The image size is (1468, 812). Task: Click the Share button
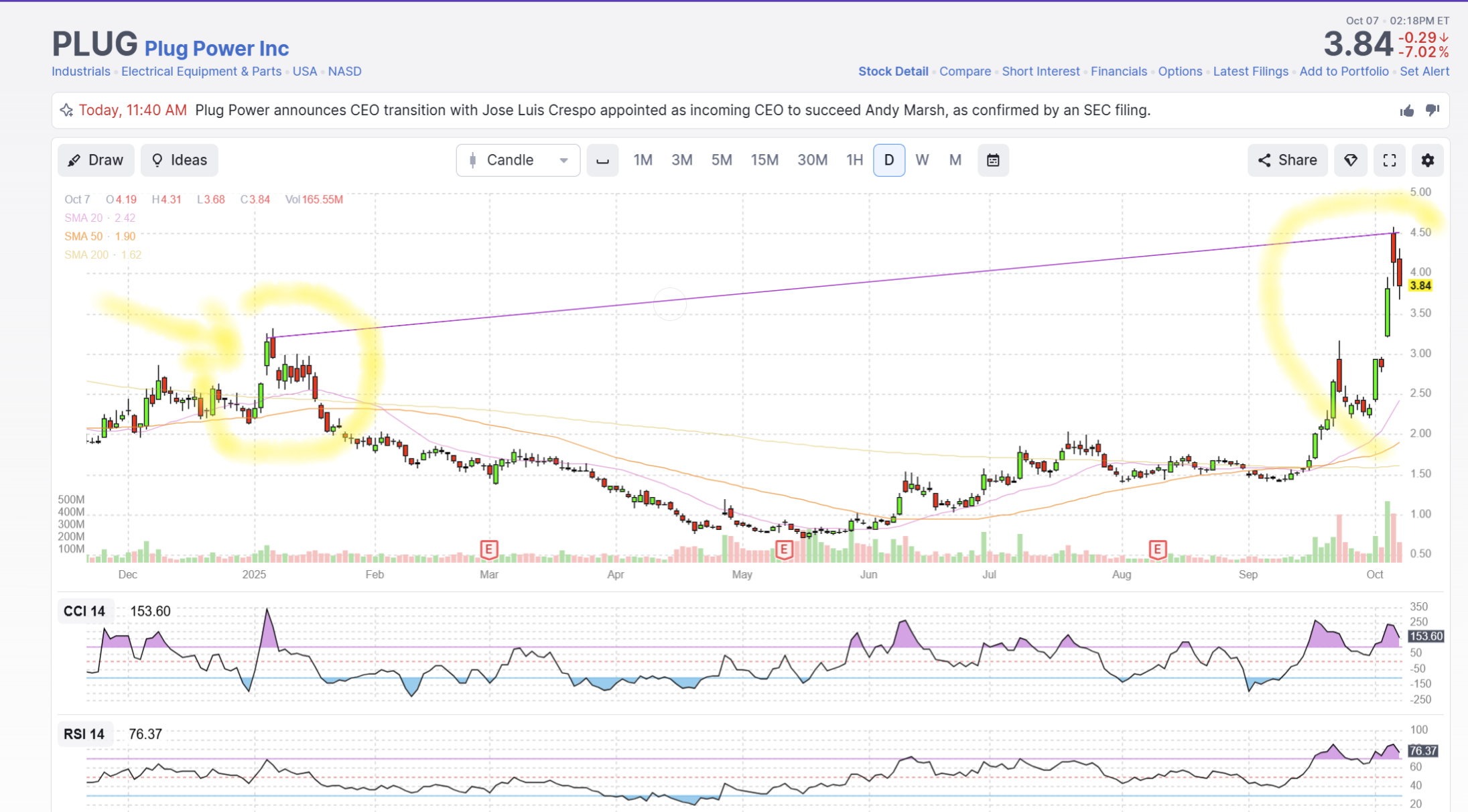pos(1287,160)
